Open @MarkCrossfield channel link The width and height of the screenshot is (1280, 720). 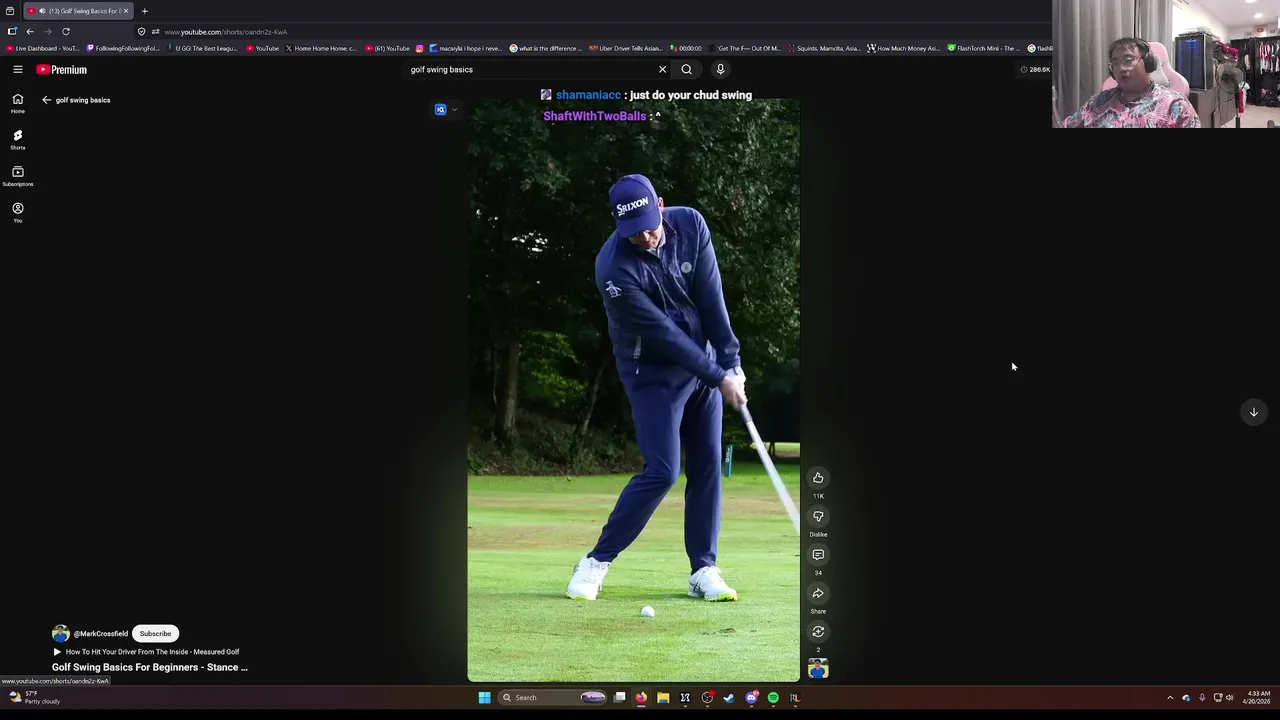(x=101, y=633)
